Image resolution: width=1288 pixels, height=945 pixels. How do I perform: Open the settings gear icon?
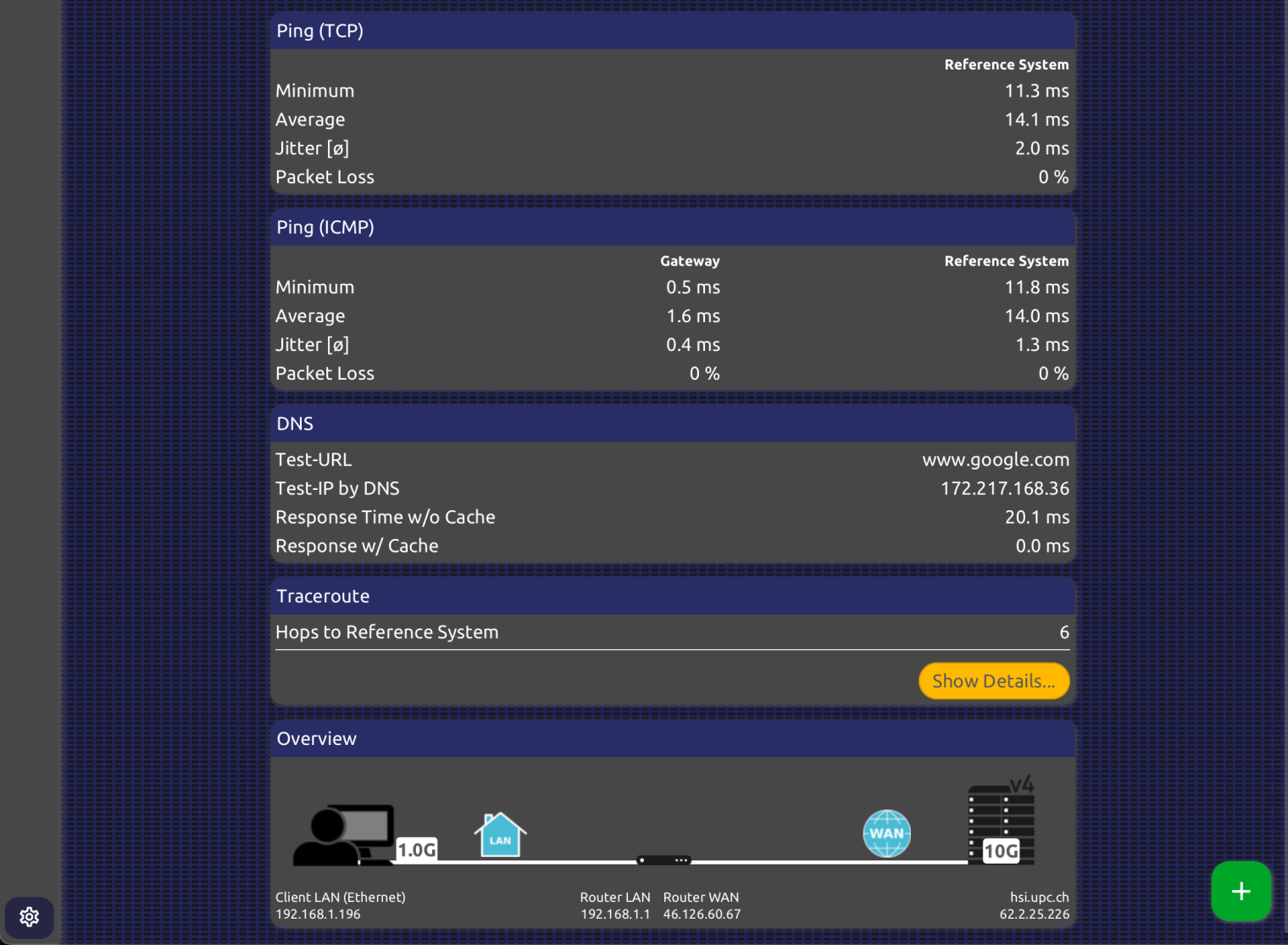click(x=30, y=917)
